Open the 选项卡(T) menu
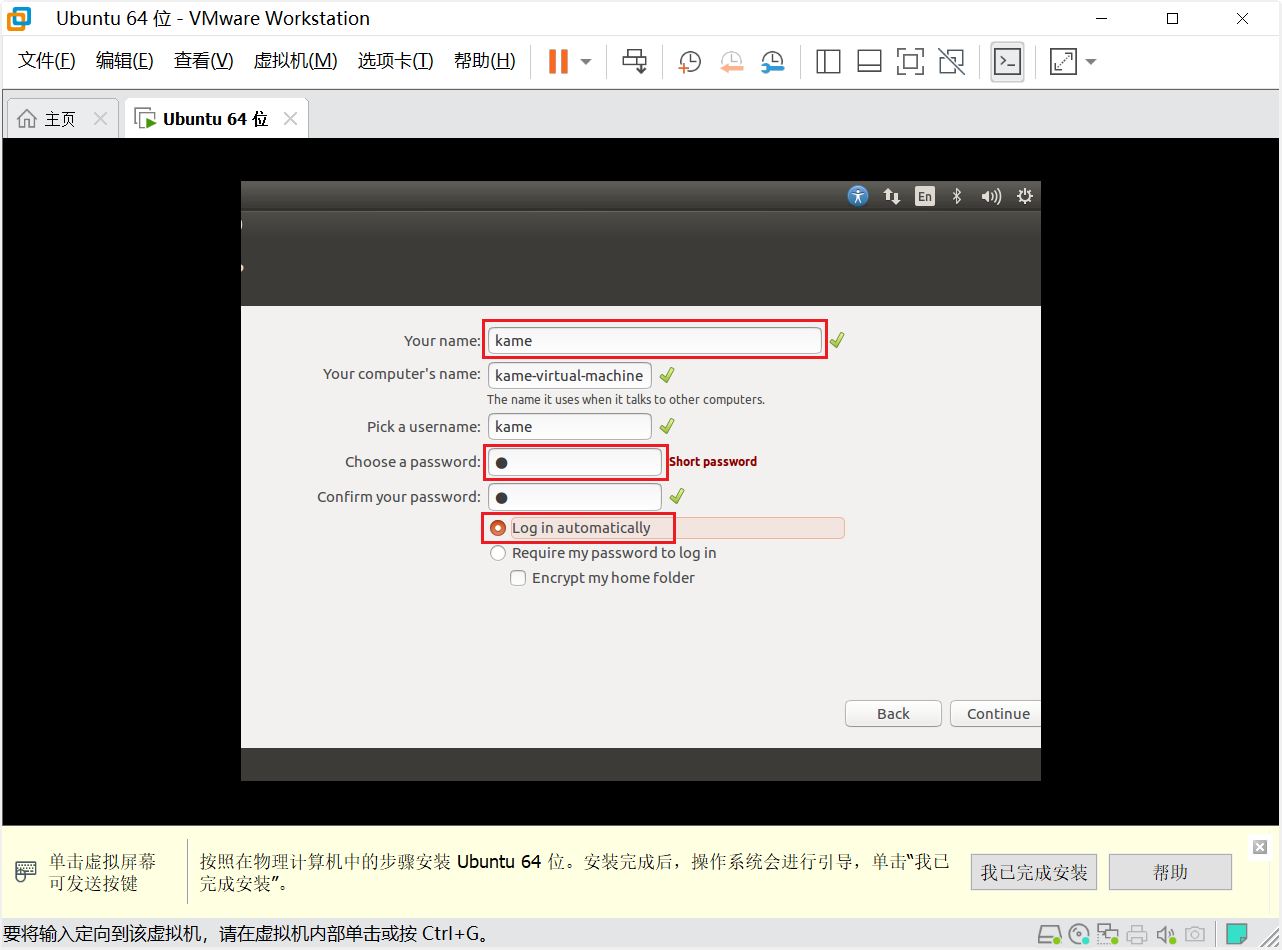The width and height of the screenshot is (1282, 950). pos(396,61)
